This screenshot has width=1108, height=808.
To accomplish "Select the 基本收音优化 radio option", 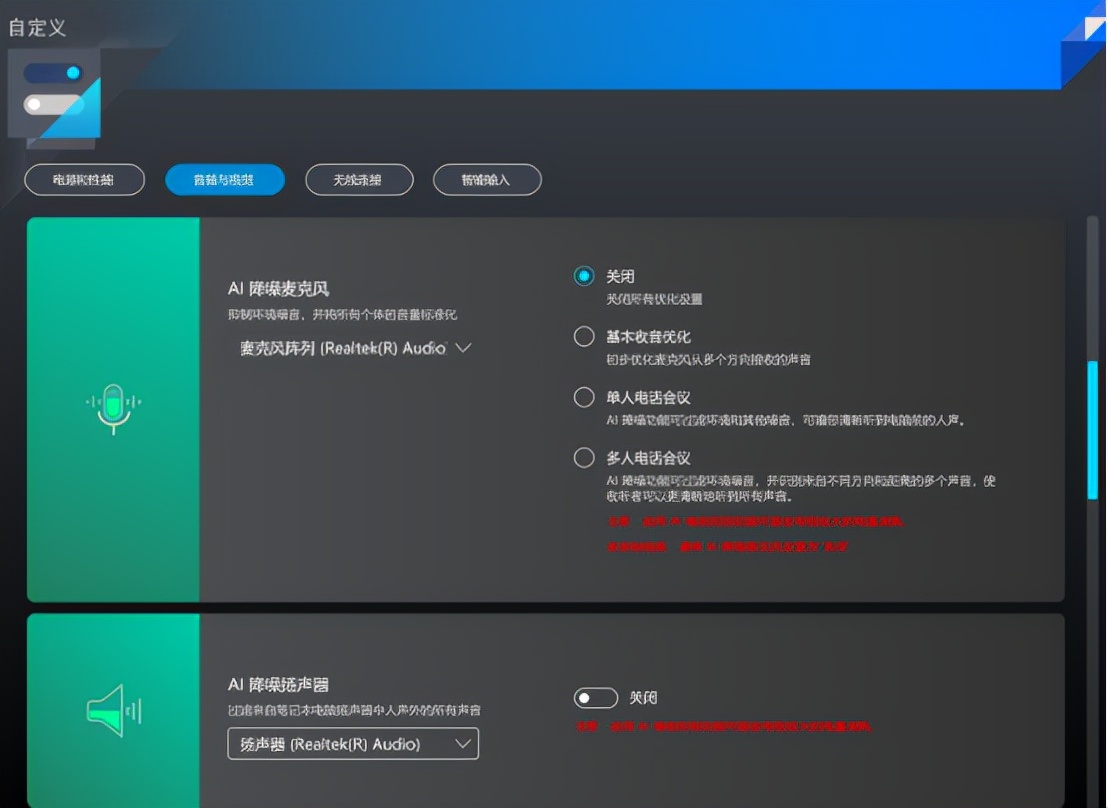I will point(584,337).
